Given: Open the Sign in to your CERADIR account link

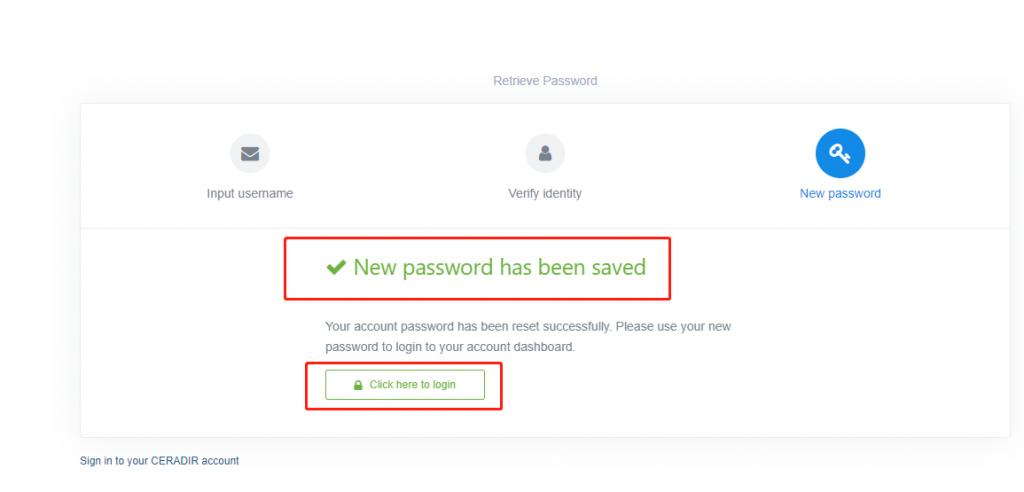Looking at the screenshot, I should [159, 461].
